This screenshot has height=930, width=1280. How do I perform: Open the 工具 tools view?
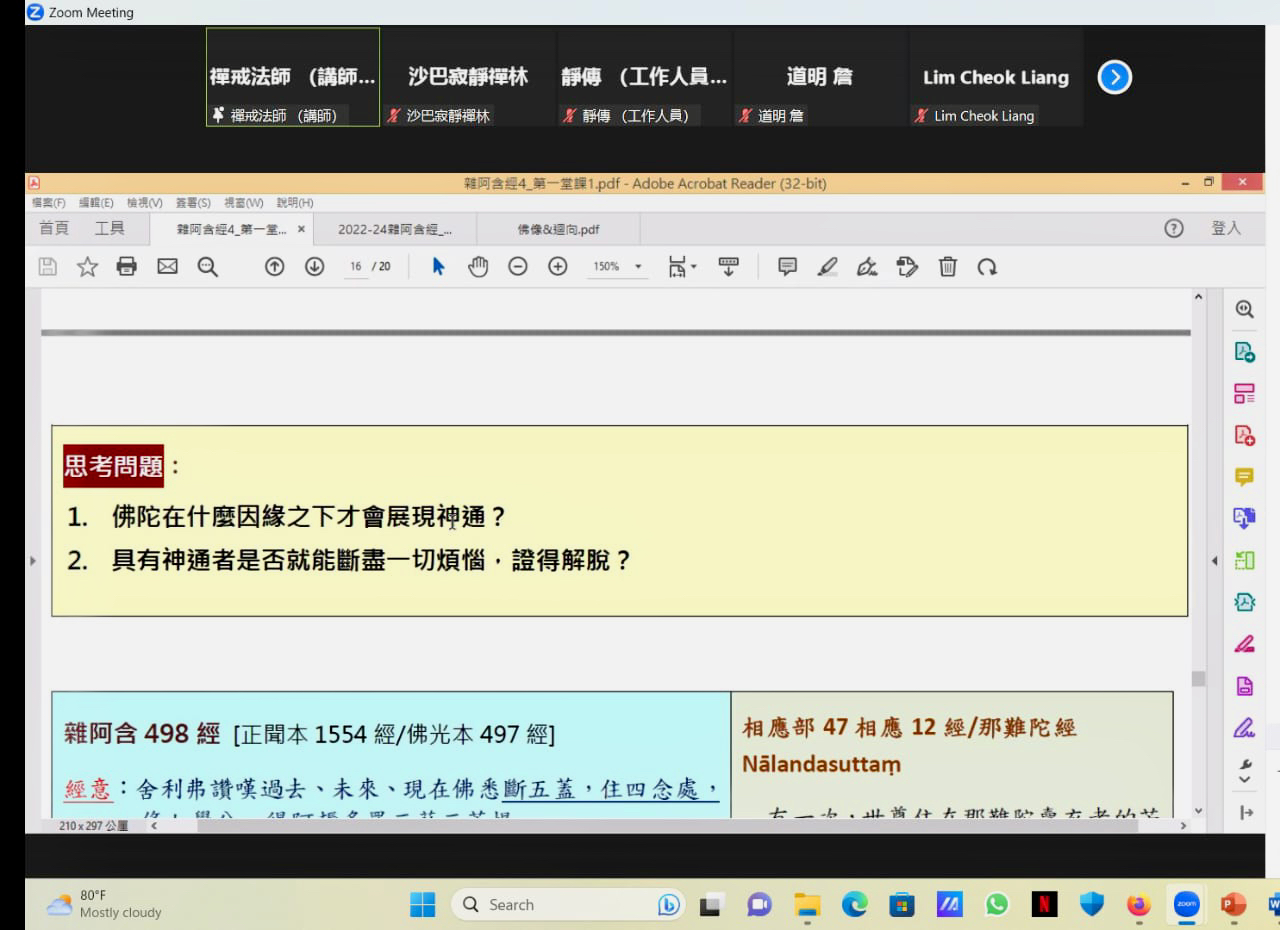pyautogui.click(x=109, y=229)
